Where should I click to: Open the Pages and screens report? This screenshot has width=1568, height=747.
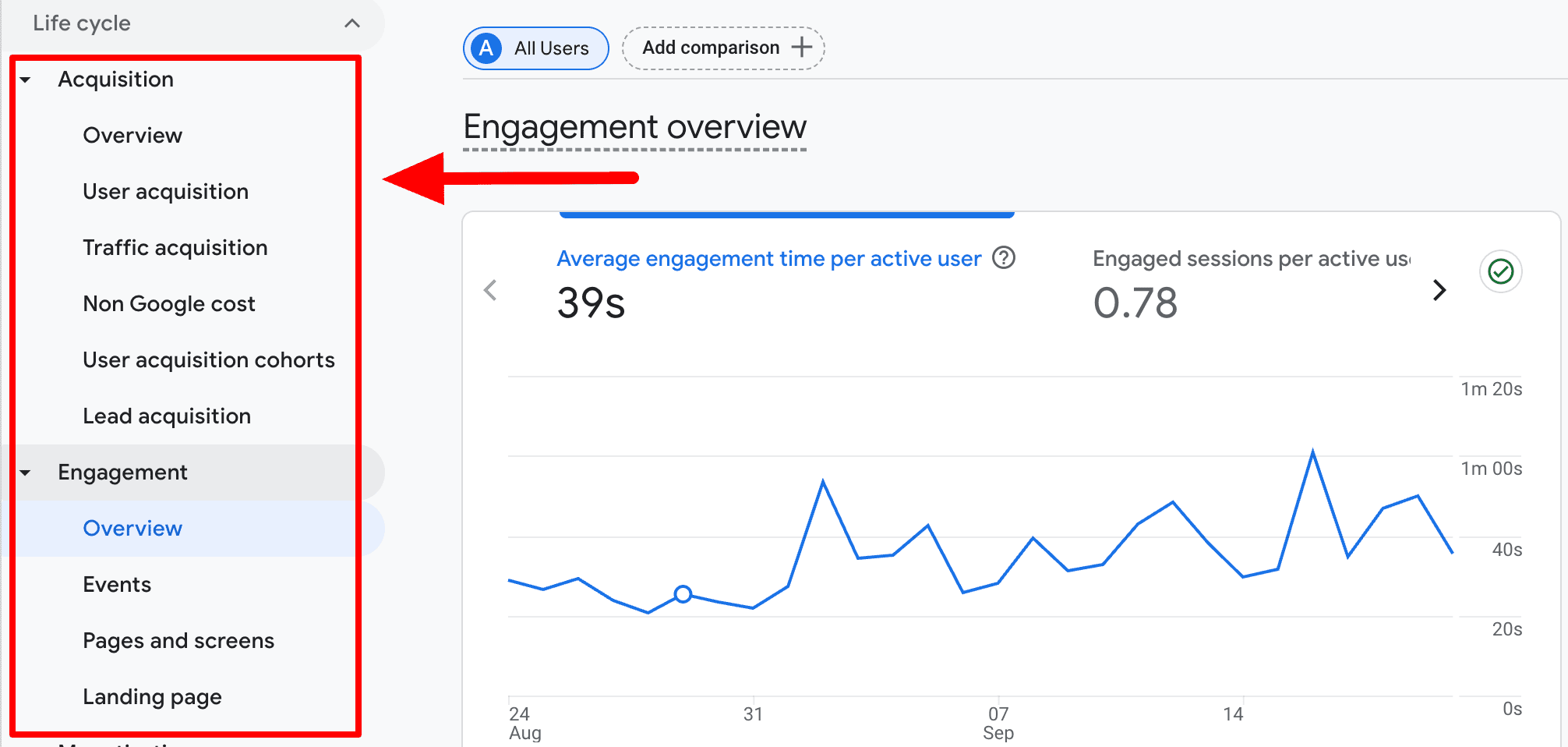pyautogui.click(x=178, y=640)
